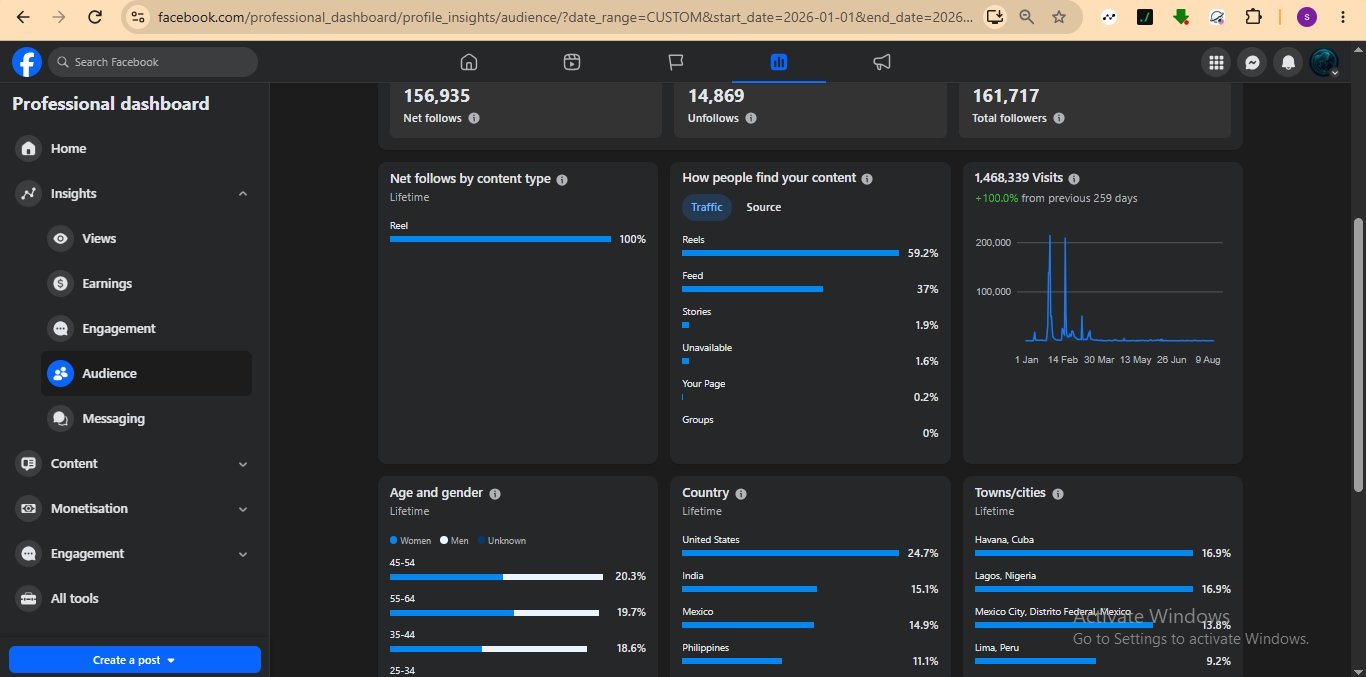This screenshot has height=677, width=1366.
Task: Open the Facebook menu grid icon
Action: tap(1216, 62)
